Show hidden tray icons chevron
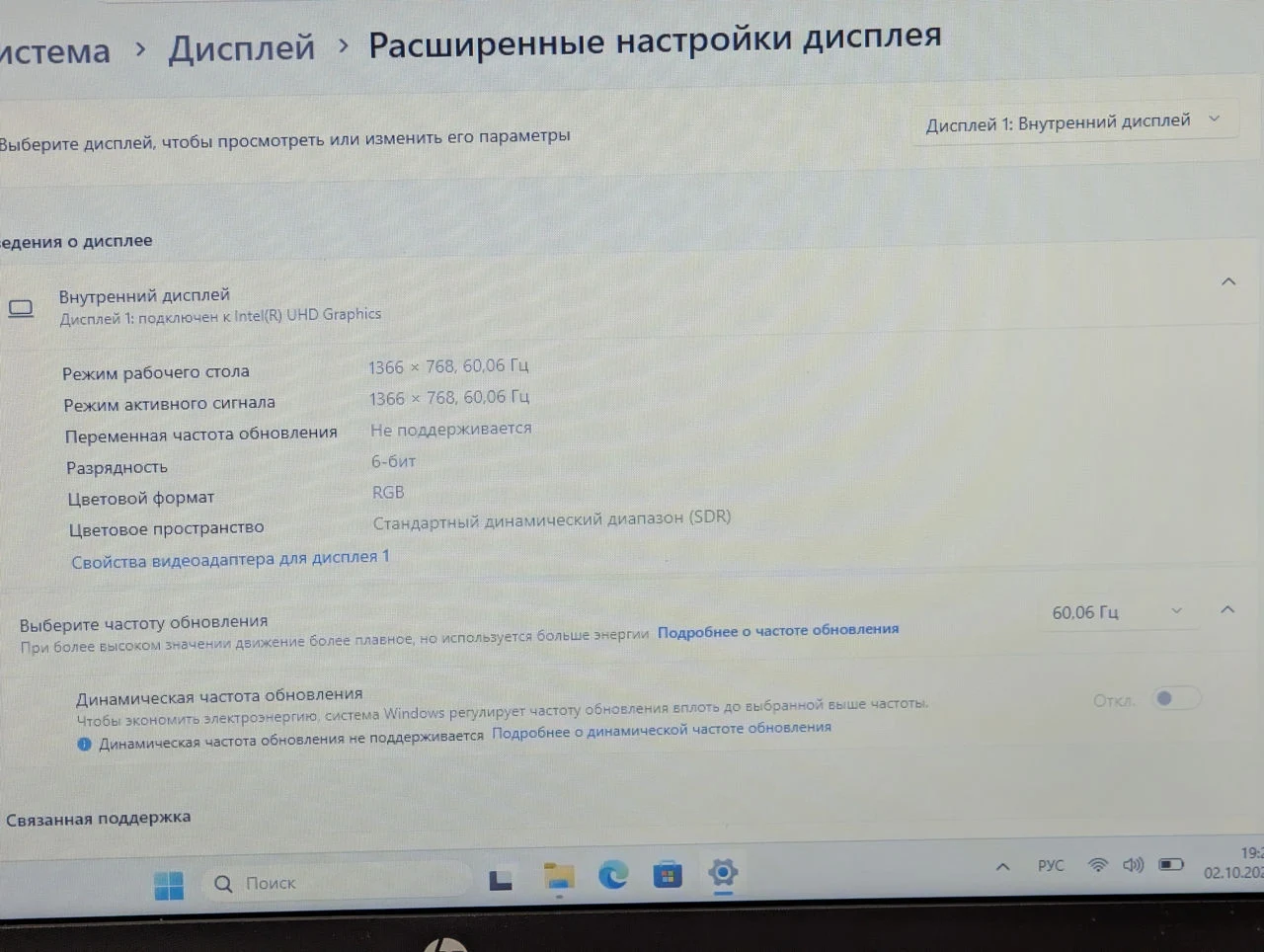This screenshot has width=1264, height=952. click(x=1002, y=867)
